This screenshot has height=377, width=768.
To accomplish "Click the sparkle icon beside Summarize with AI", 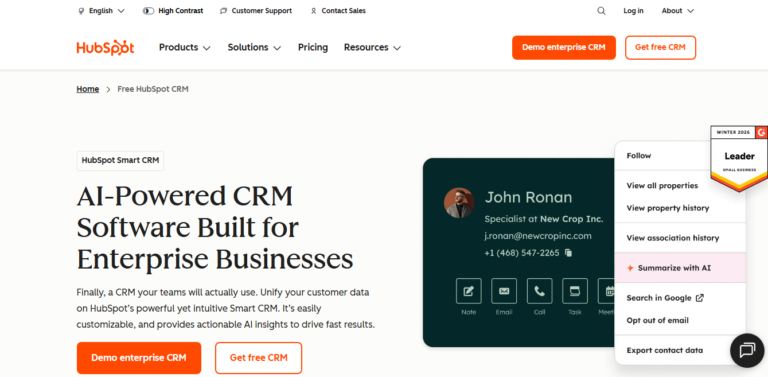I will (630, 268).
